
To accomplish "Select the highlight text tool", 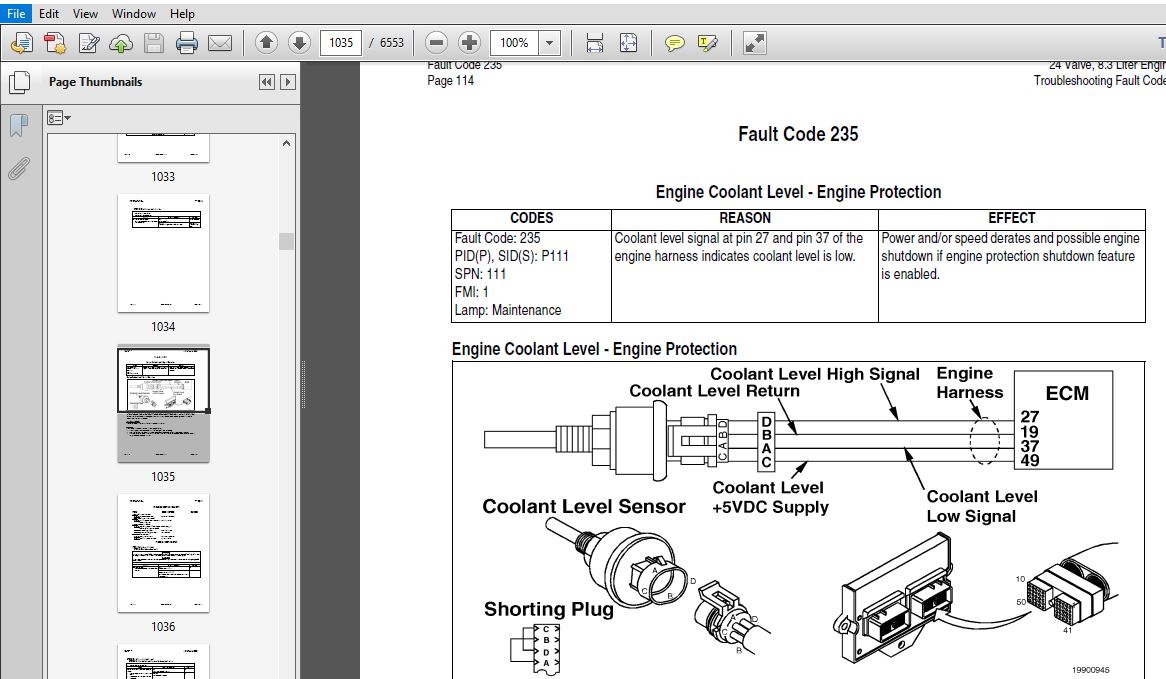I will (x=708, y=43).
